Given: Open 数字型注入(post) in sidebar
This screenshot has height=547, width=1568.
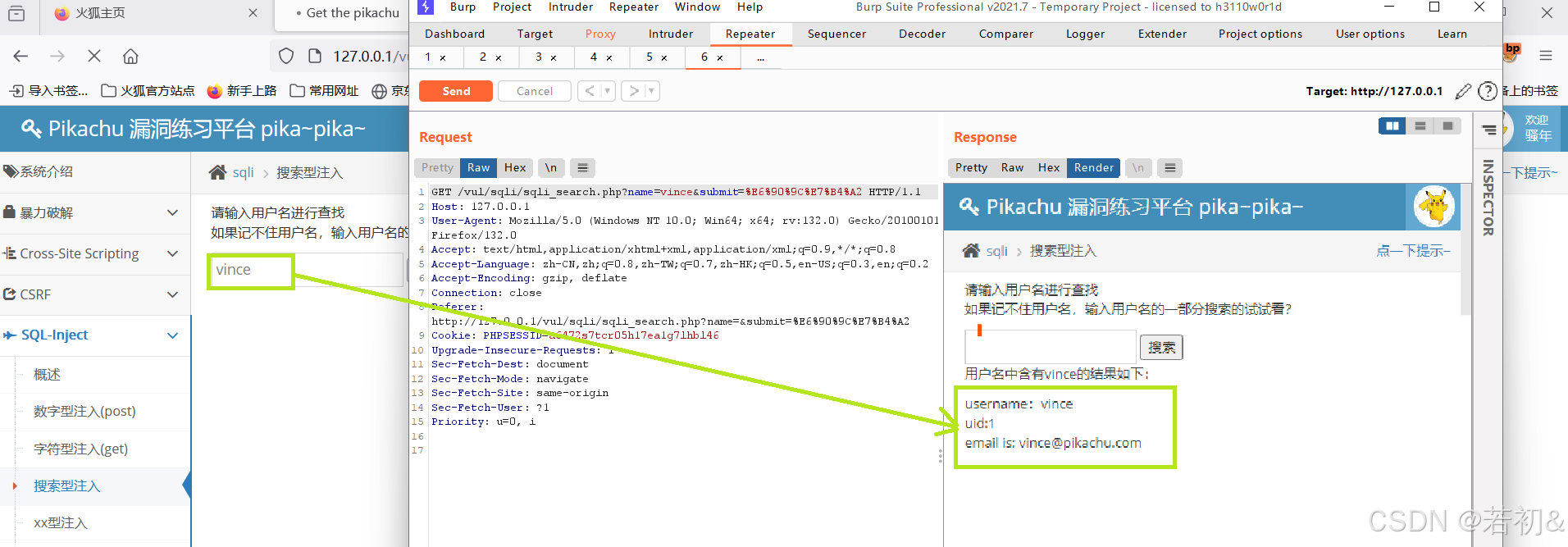Looking at the screenshot, I should 84,411.
